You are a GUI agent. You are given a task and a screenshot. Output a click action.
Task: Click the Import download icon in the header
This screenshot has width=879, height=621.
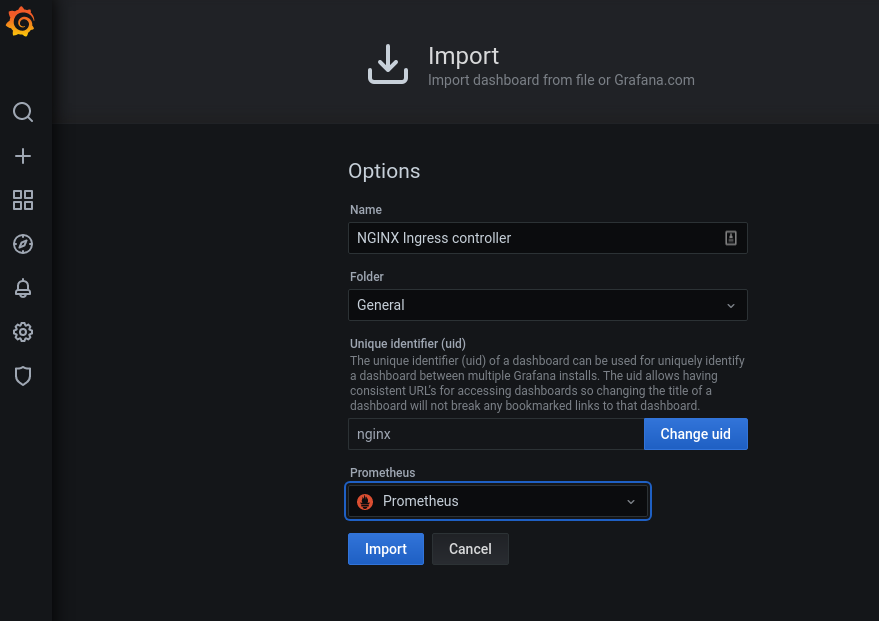[388, 64]
